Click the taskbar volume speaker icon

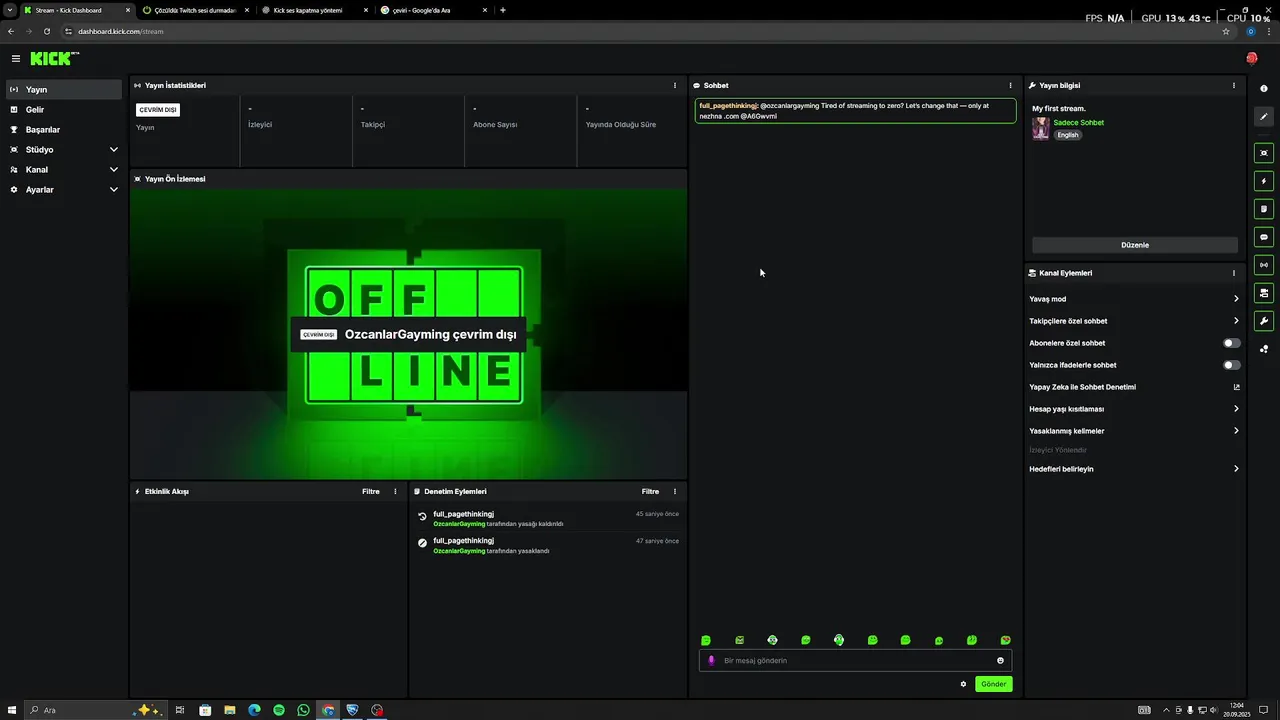pos(1212,710)
